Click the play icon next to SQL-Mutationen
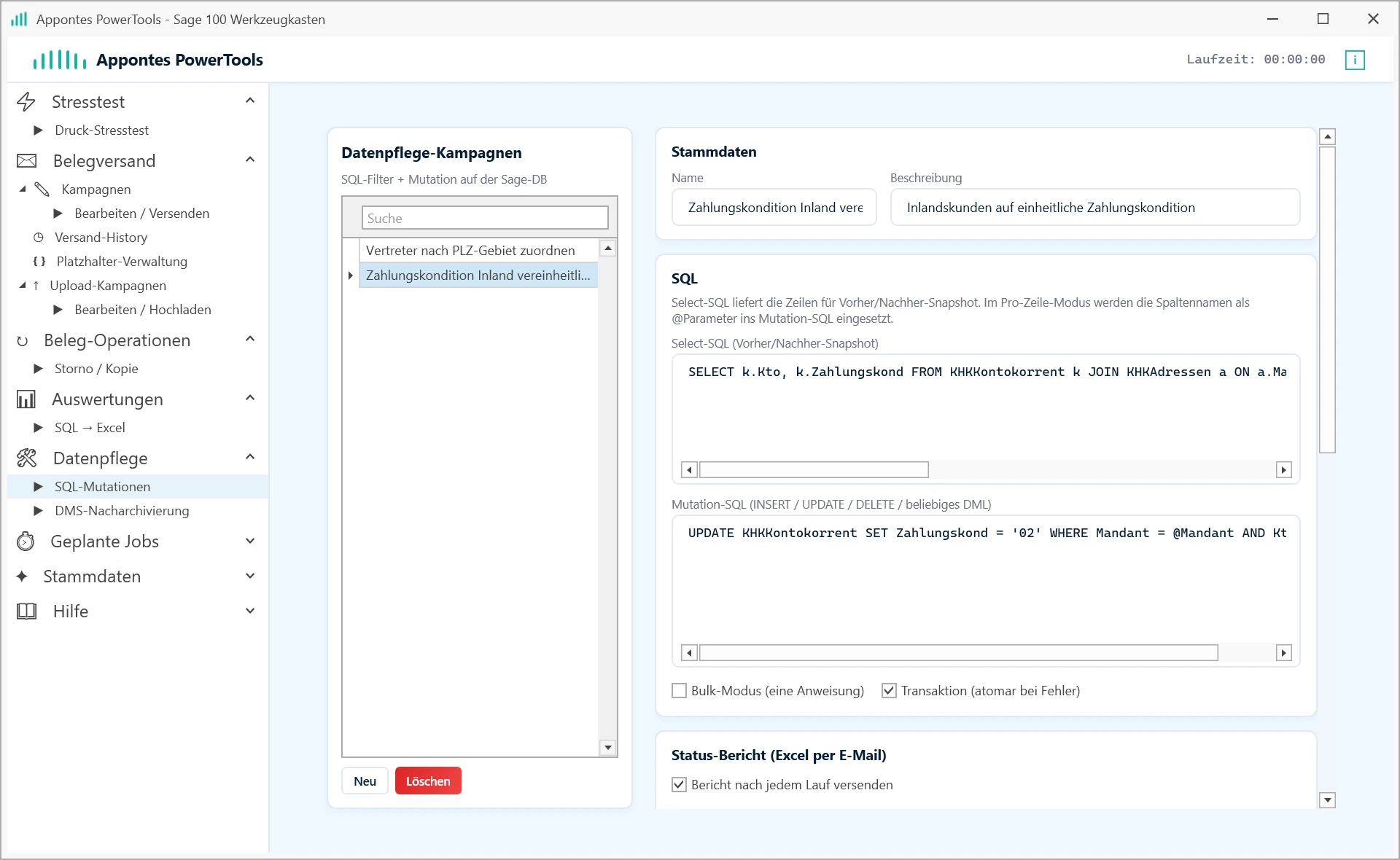 tap(39, 487)
